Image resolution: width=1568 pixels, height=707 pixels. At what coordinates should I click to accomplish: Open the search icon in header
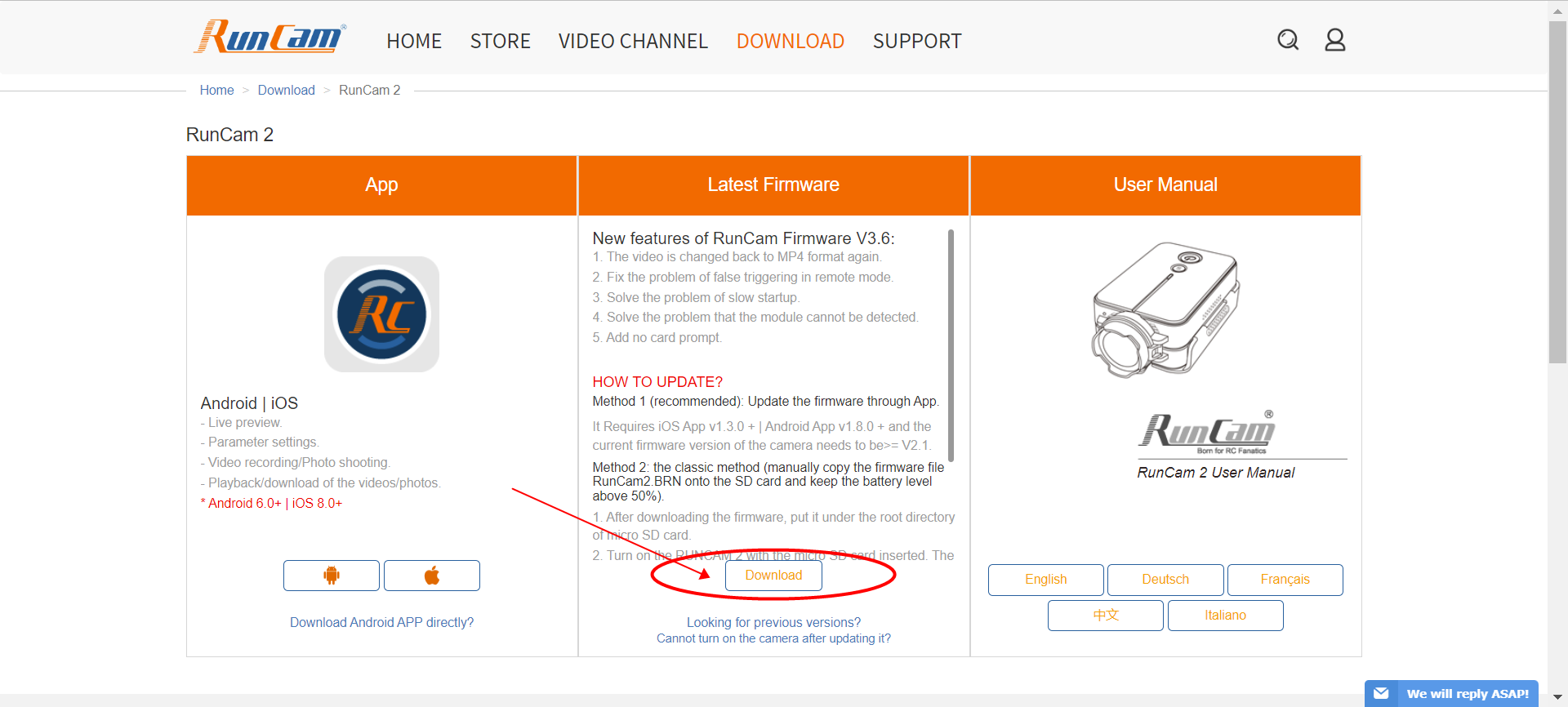[x=1288, y=39]
